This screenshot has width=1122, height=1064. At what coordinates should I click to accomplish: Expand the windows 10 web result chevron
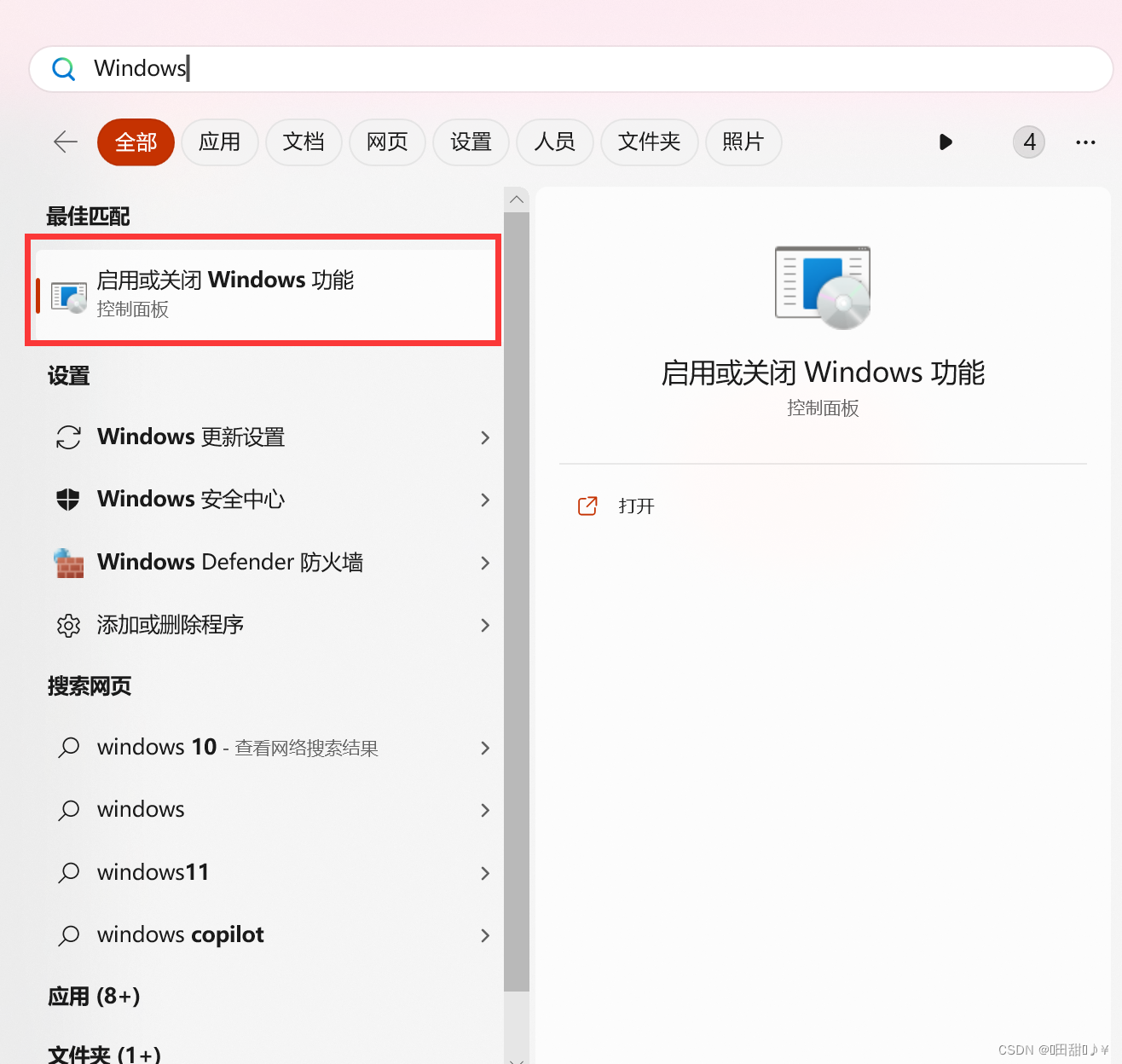pyautogui.click(x=485, y=748)
